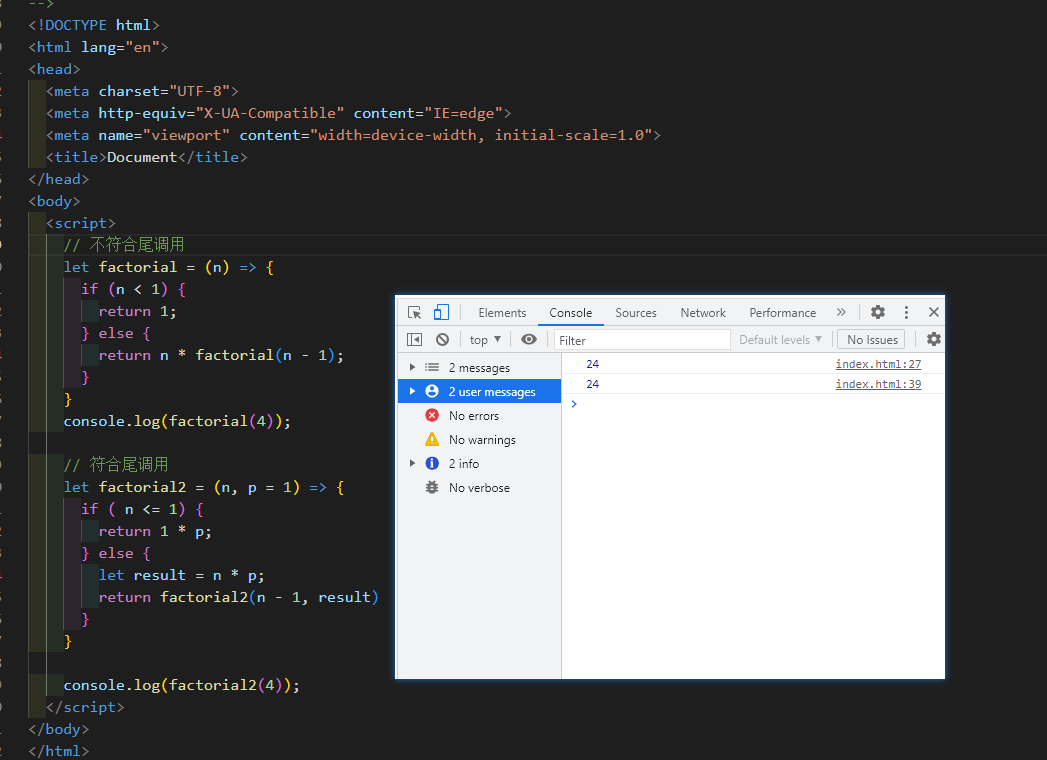
Task: Open the Elements tab
Action: coord(502,313)
